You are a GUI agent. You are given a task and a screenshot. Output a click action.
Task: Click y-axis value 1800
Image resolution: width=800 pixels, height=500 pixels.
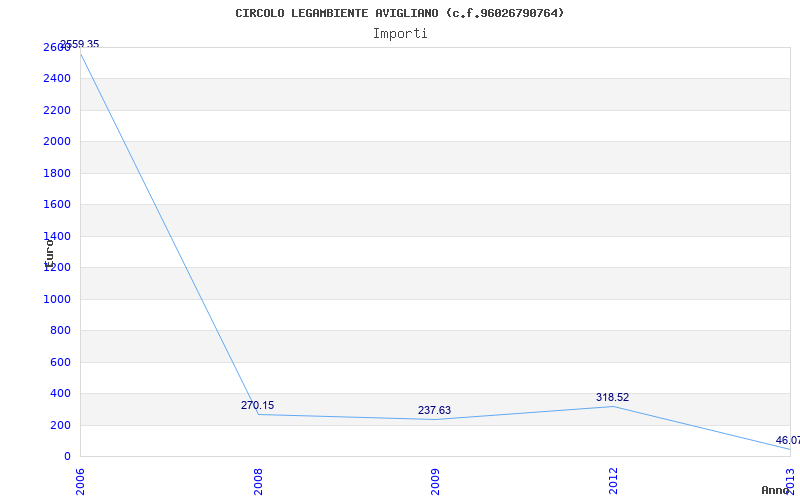point(57,173)
